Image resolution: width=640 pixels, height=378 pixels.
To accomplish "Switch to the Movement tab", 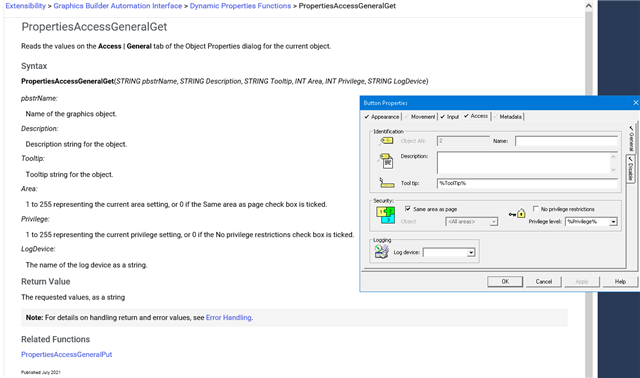I will click(420, 117).
